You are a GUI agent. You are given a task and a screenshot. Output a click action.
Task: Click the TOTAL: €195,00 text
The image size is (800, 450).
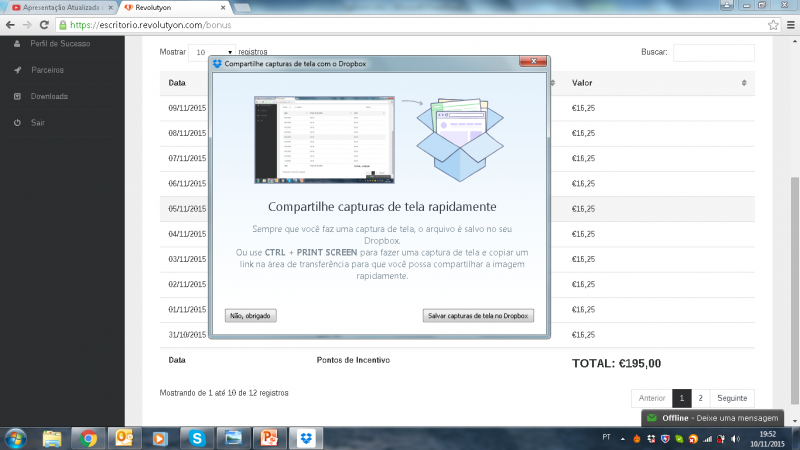pyautogui.click(x=616, y=363)
